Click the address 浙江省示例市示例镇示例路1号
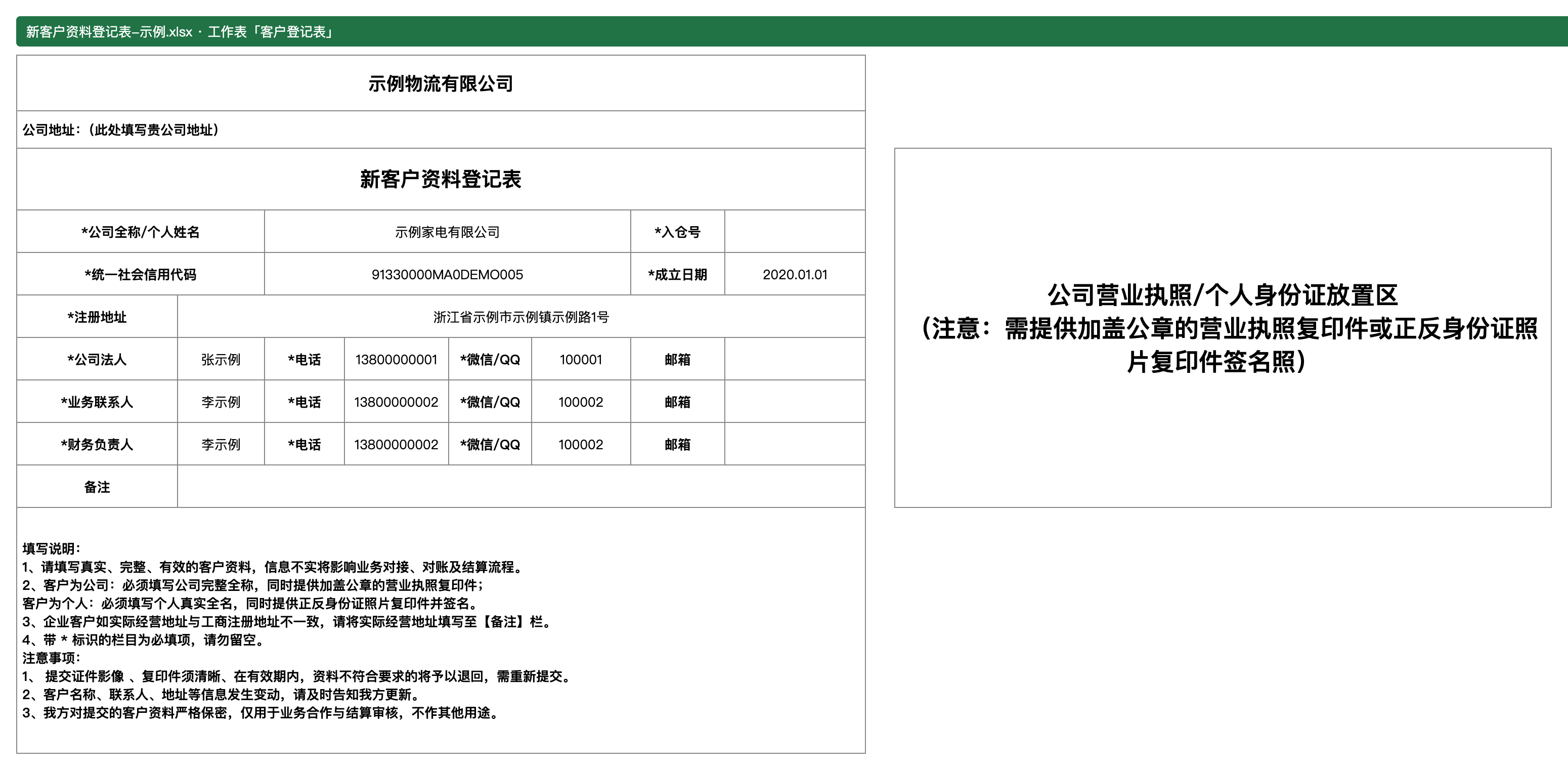 click(521, 317)
